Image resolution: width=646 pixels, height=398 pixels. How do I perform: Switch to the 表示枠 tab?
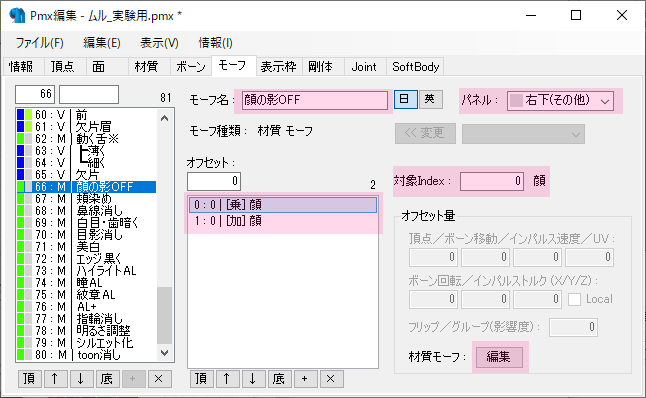point(279,67)
